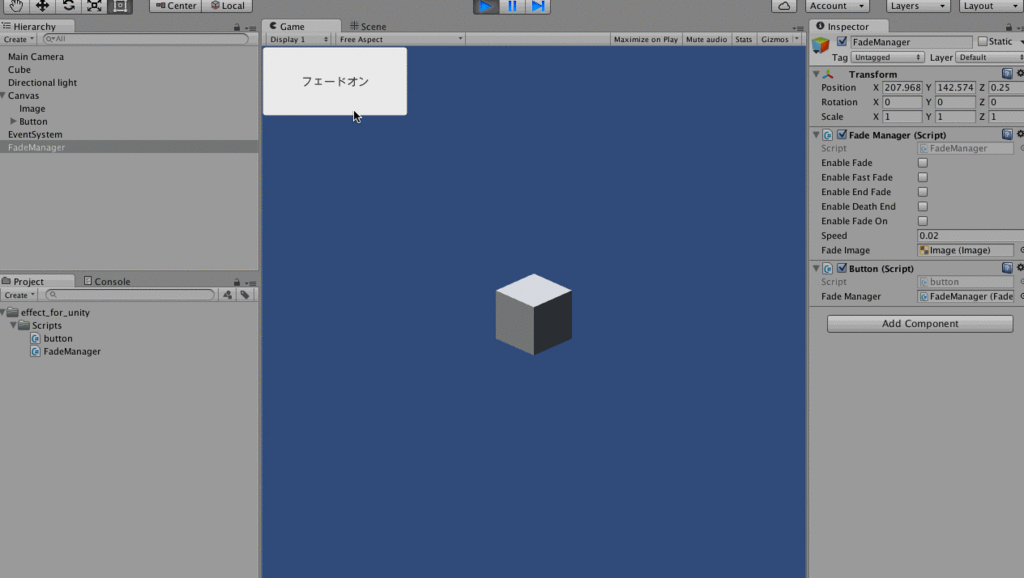Select the Move tool
1024x578 pixels.
[40, 6]
